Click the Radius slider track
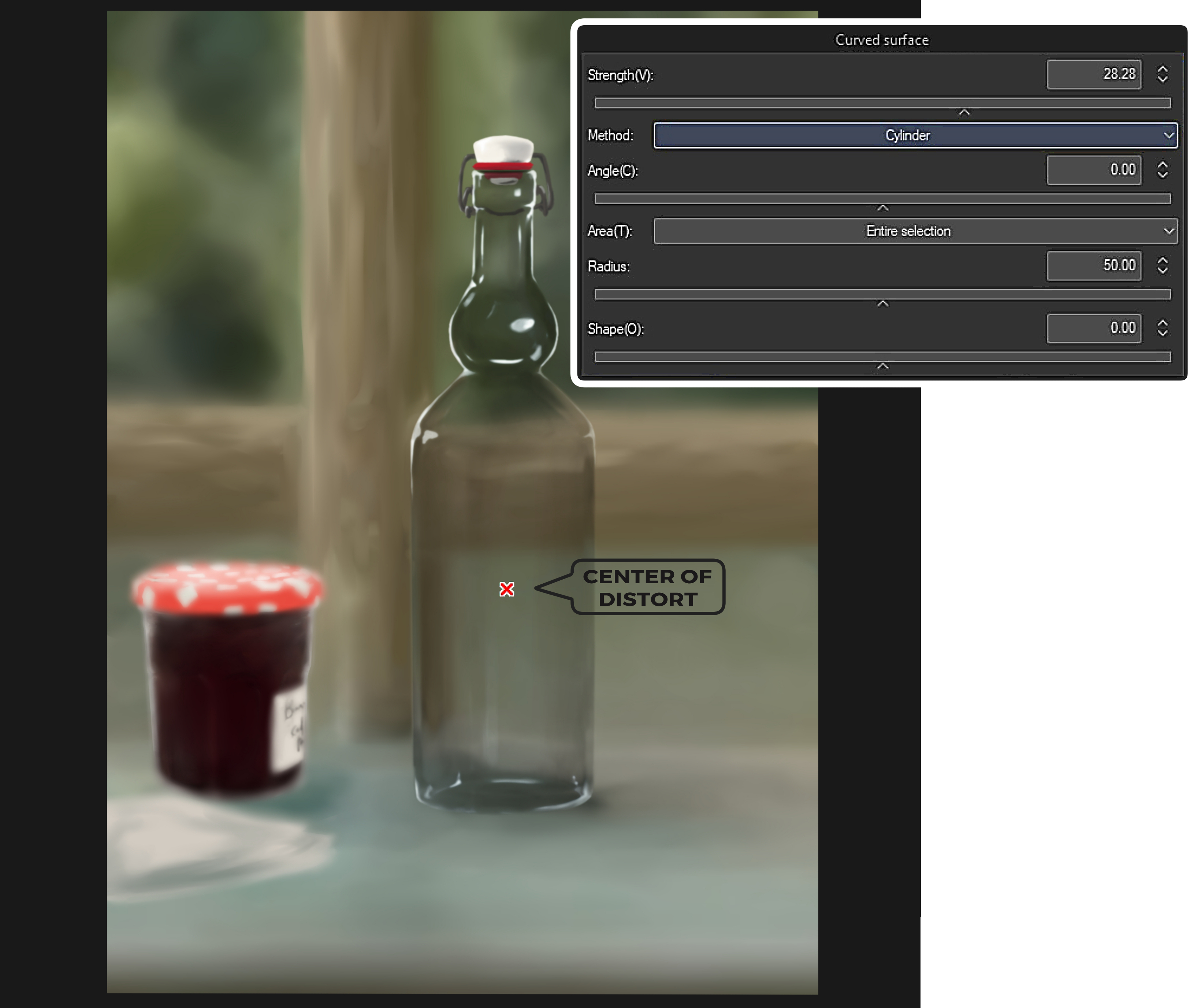This screenshot has height=1008, width=1190. [882, 294]
